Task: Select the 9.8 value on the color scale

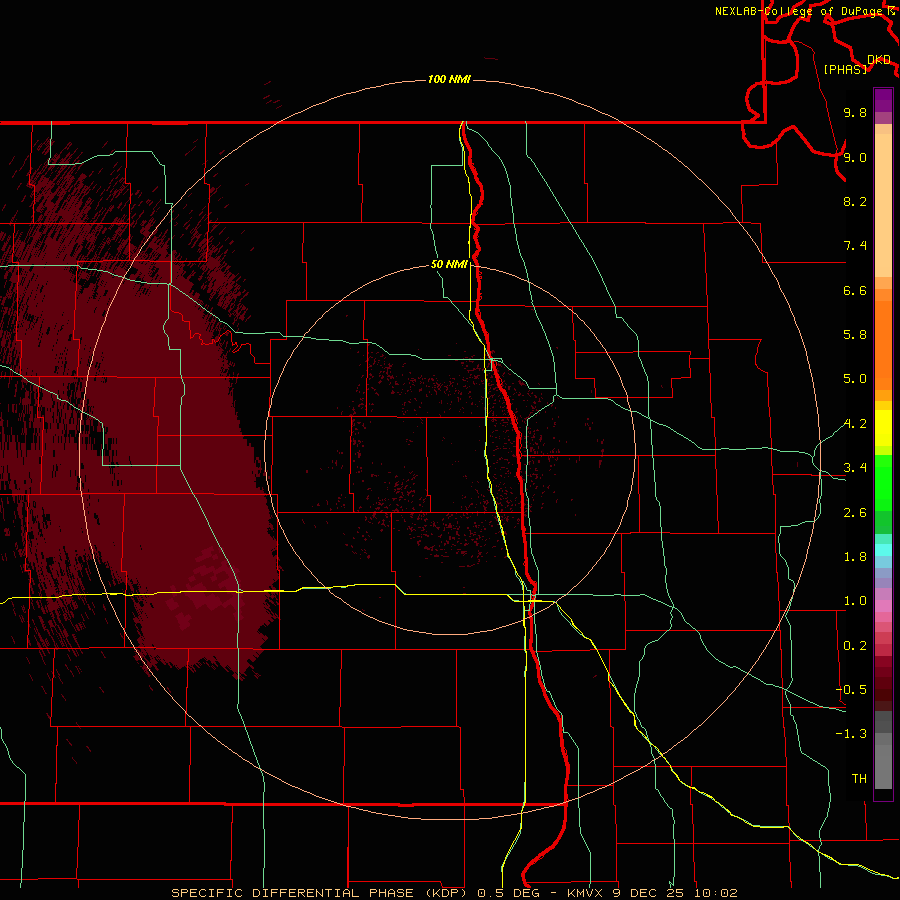Action: [855, 112]
